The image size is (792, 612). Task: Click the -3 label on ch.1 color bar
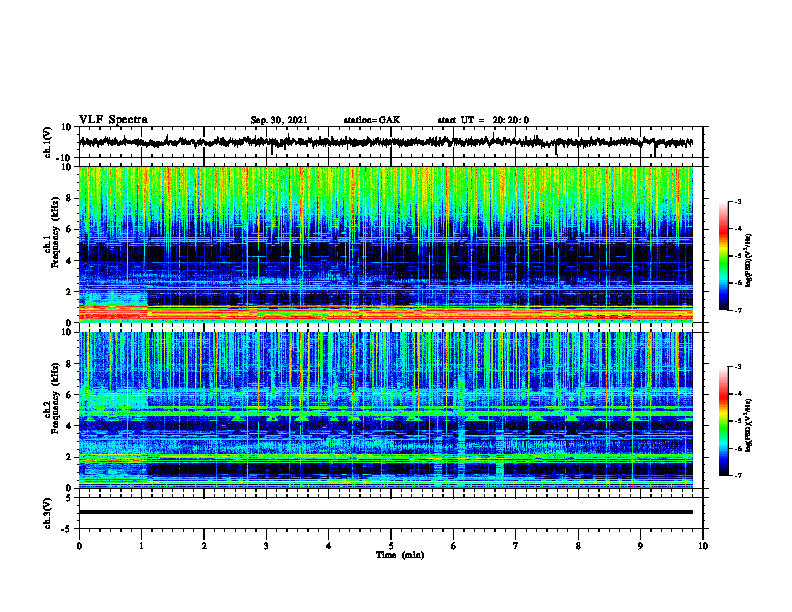point(738,201)
